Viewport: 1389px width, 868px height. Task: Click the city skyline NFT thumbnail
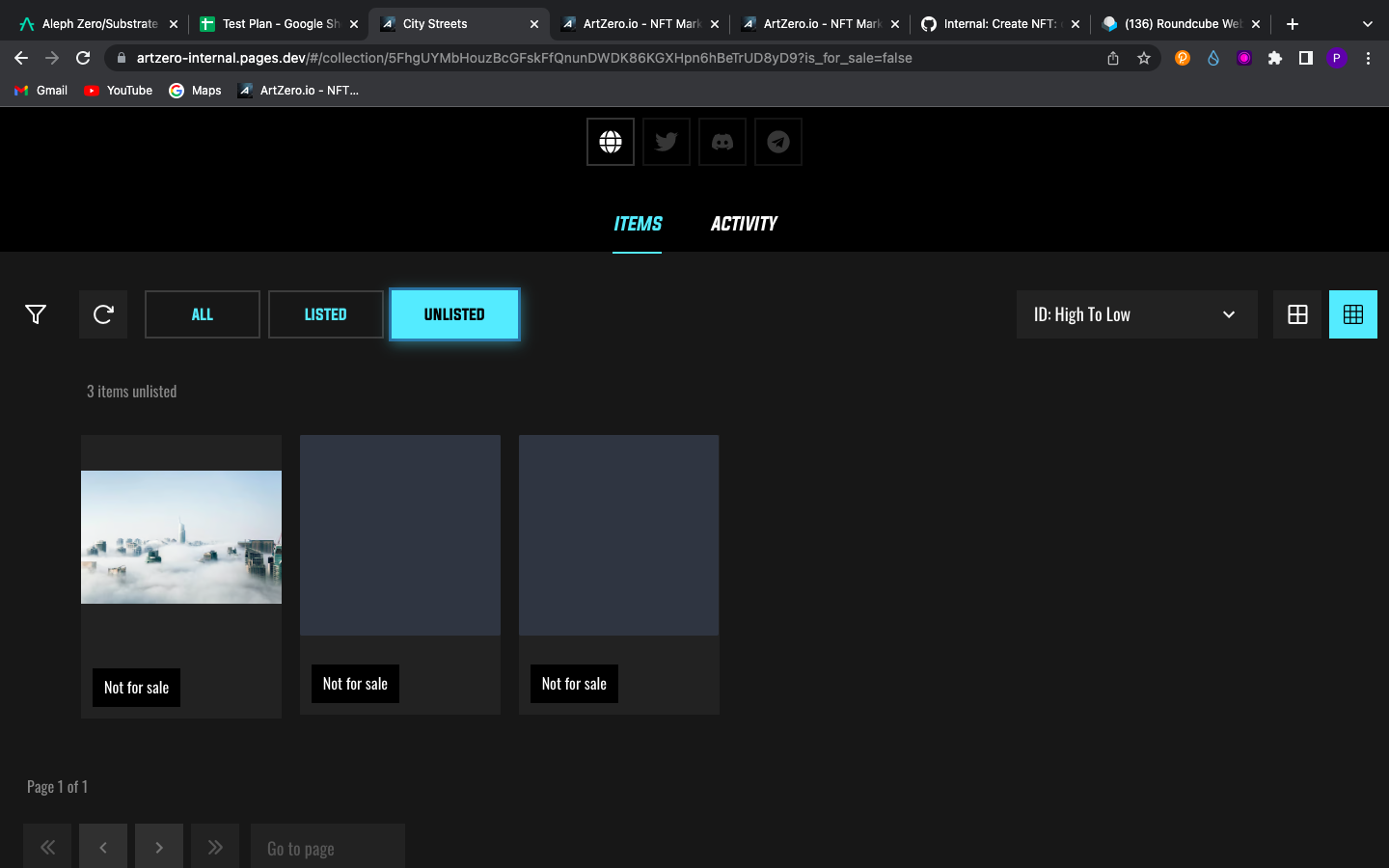[180, 537]
